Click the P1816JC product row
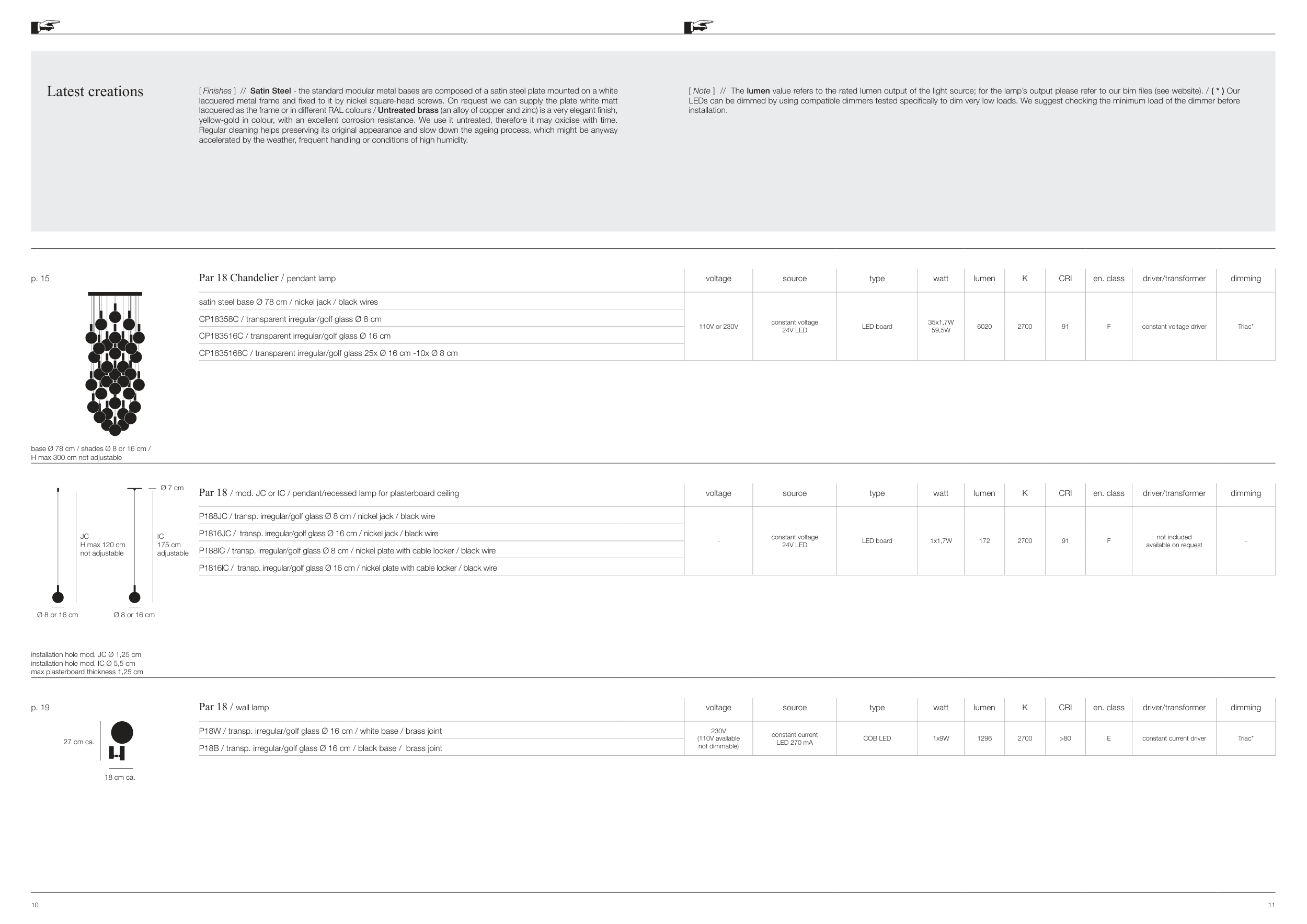This screenshot has width=1307, height=924. [318, 534]
